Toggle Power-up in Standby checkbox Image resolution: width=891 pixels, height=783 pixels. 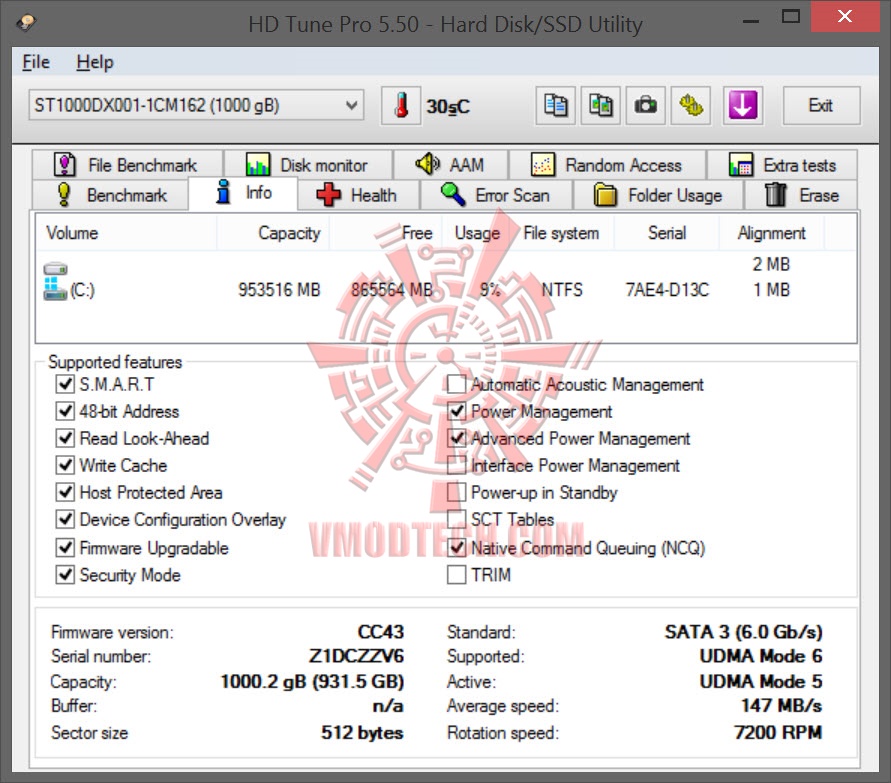456,492
